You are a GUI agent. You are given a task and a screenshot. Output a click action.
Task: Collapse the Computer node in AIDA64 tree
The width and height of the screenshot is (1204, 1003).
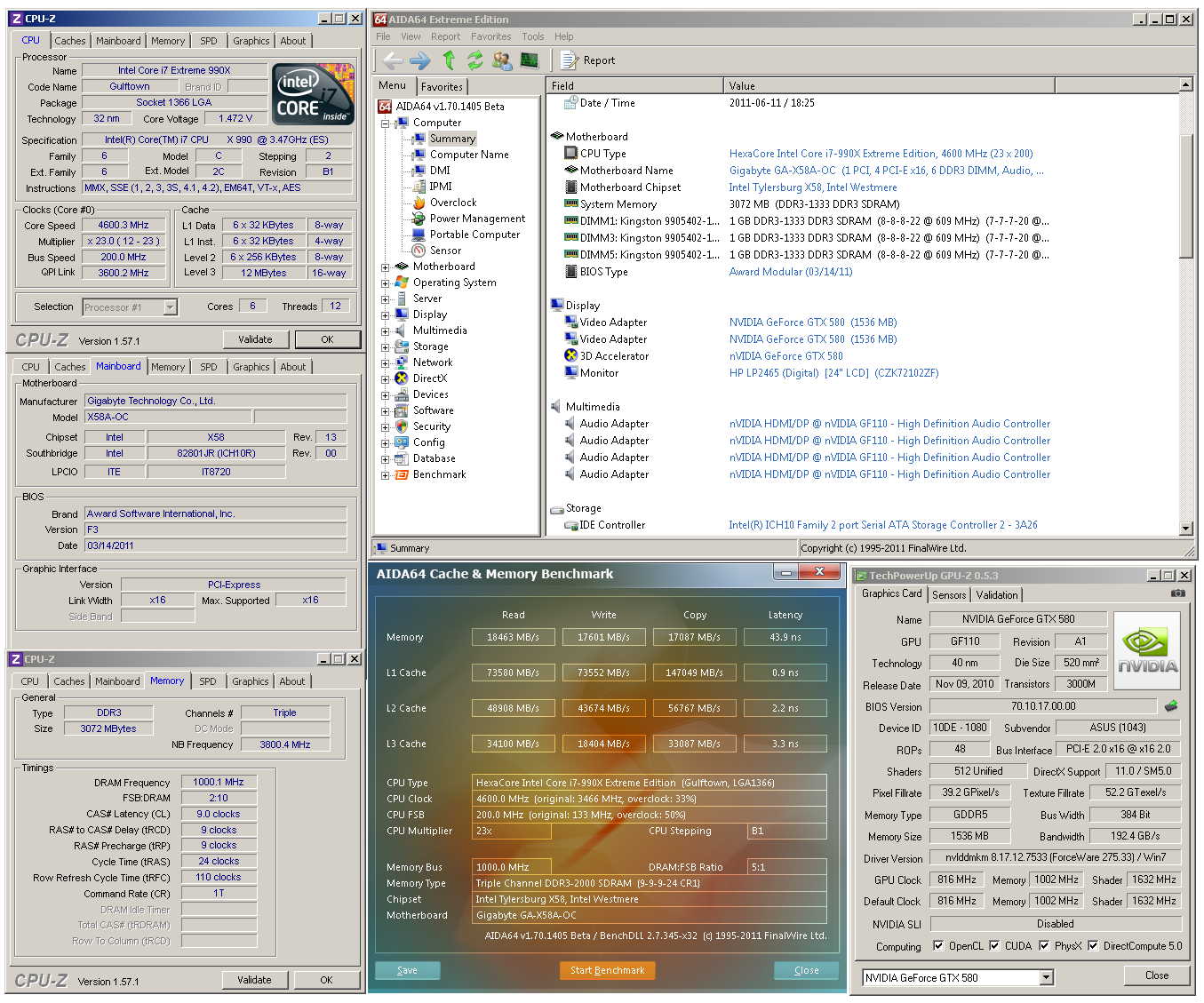(386, 123)
